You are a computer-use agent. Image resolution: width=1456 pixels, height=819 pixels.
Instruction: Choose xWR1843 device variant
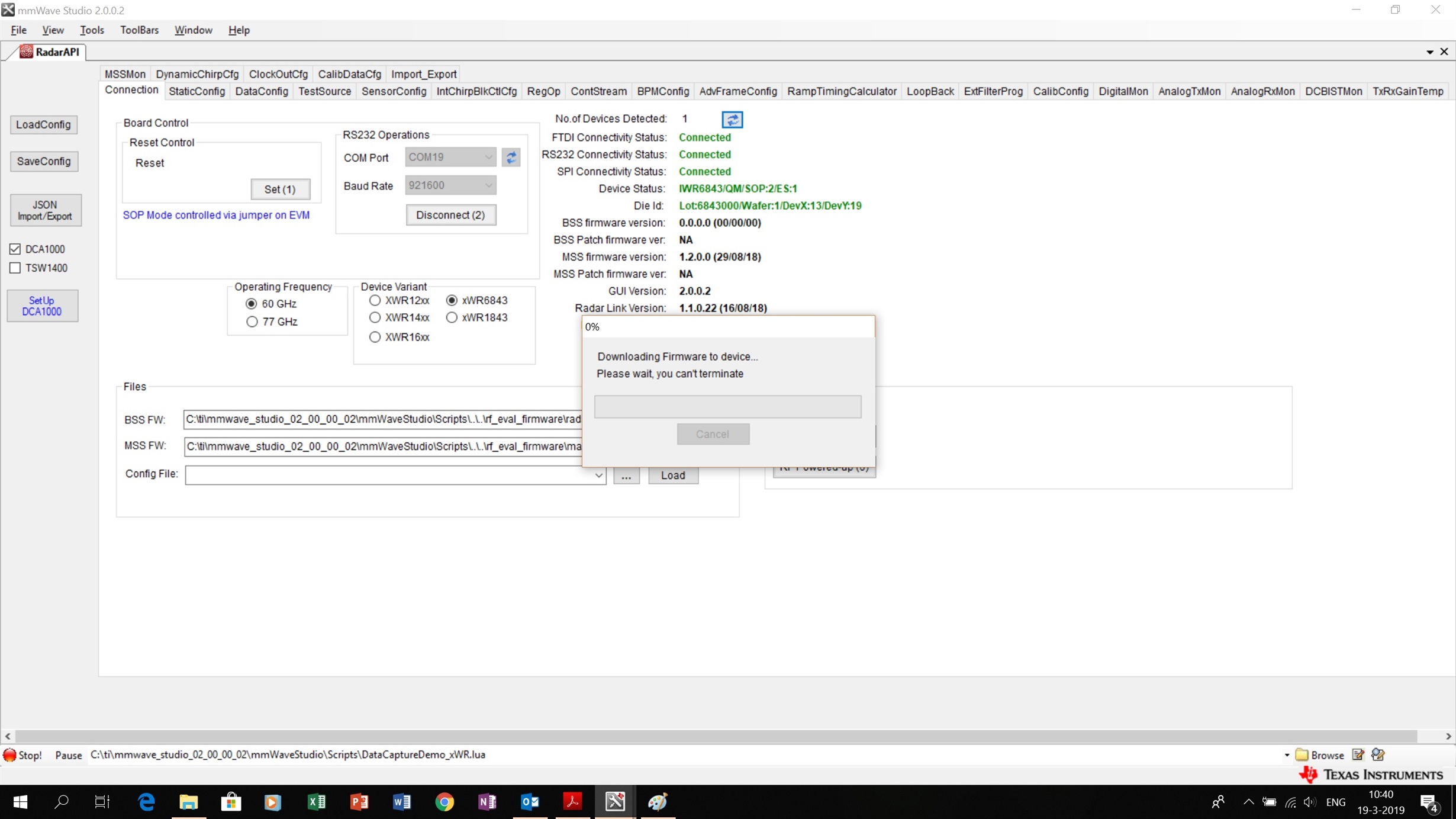(452, 317)
